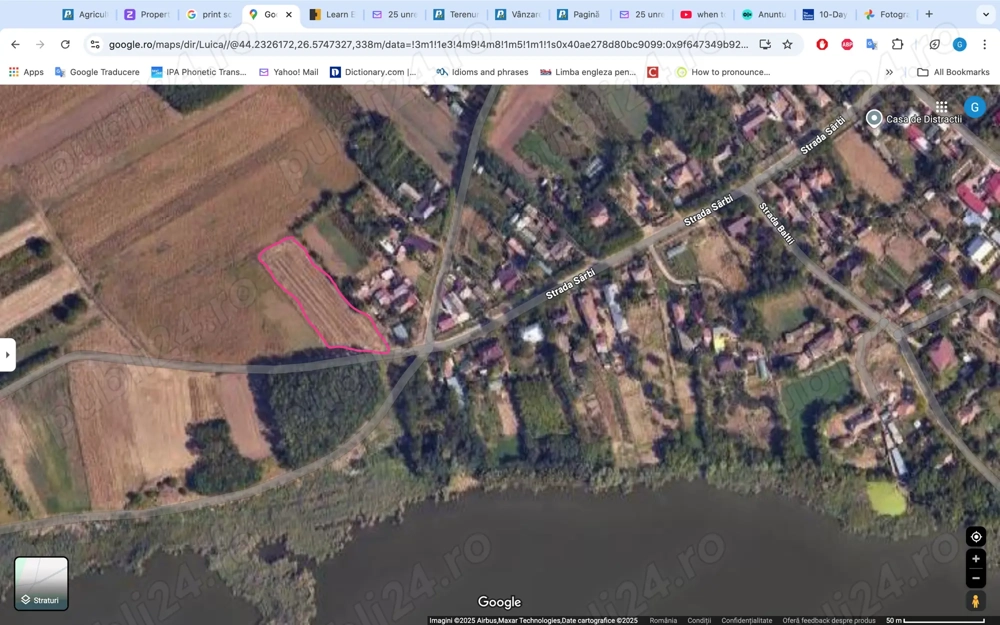Zoom out of the map
This screenshot has height=625, width=1000.
pyautogui.click(x=976, y=578)
